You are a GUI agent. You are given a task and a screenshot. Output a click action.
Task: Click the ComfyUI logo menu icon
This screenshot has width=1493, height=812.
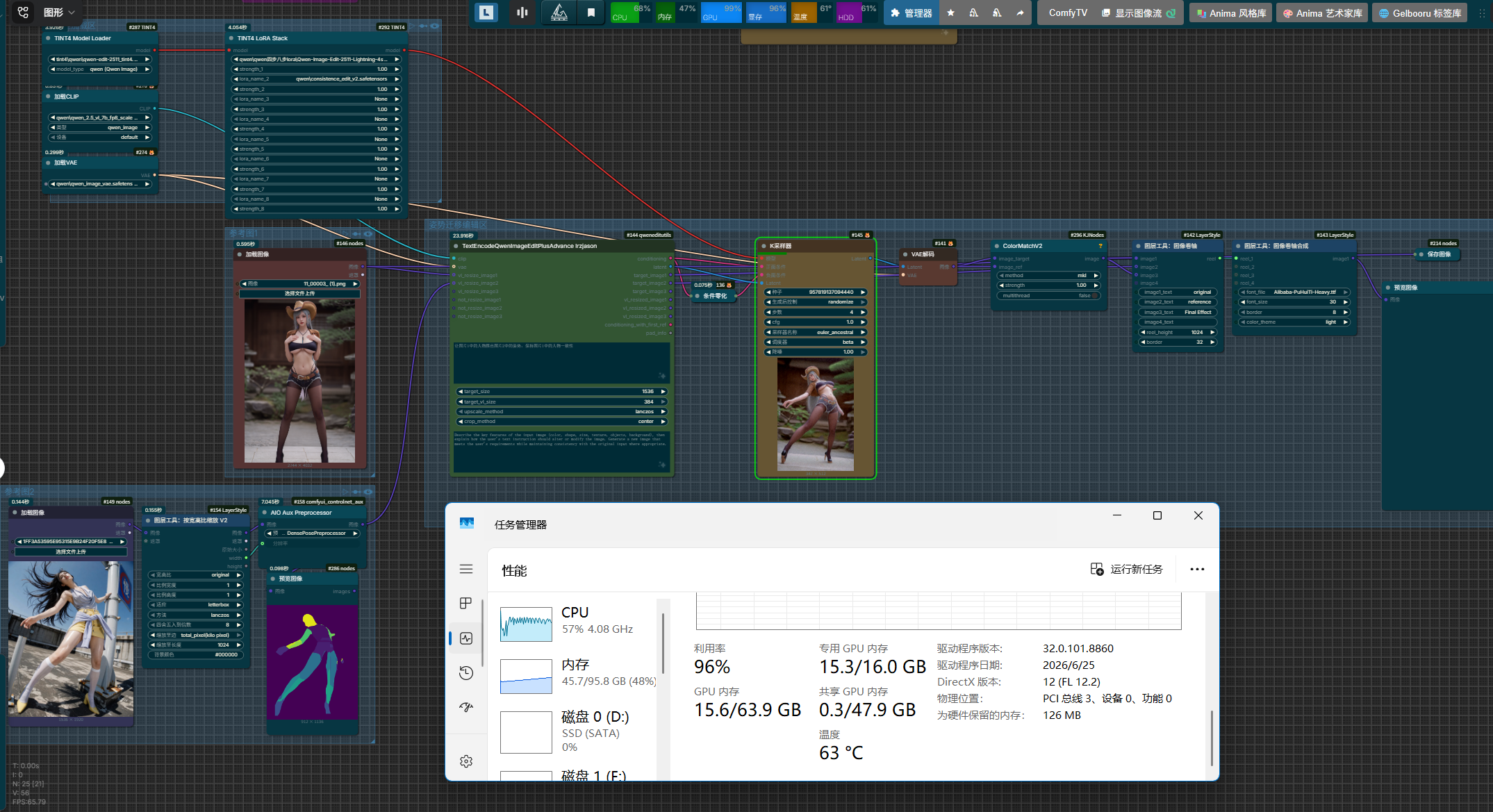point(23,13)
